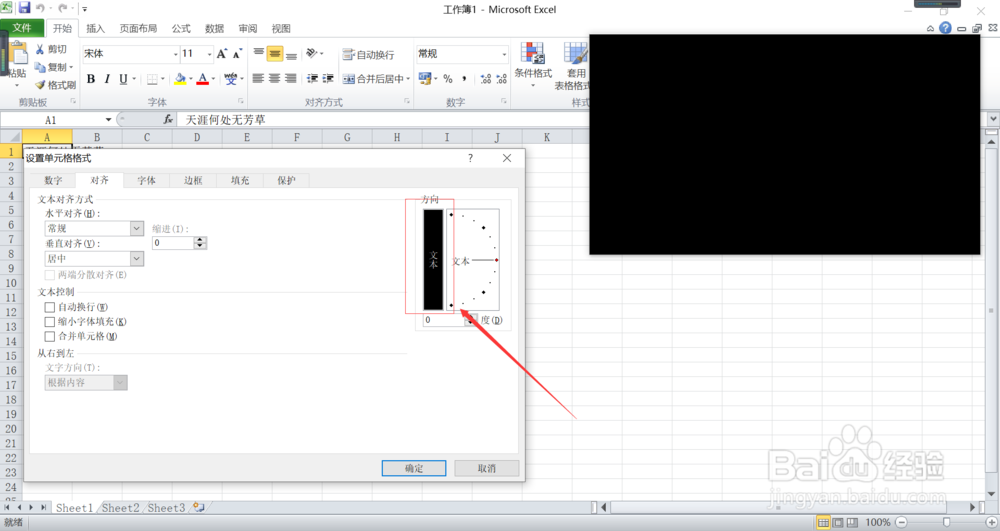This screenshot has height=531, width=1000.
Task: Confirm dialog with 确定 button
Action: click(x=414, y=468)
